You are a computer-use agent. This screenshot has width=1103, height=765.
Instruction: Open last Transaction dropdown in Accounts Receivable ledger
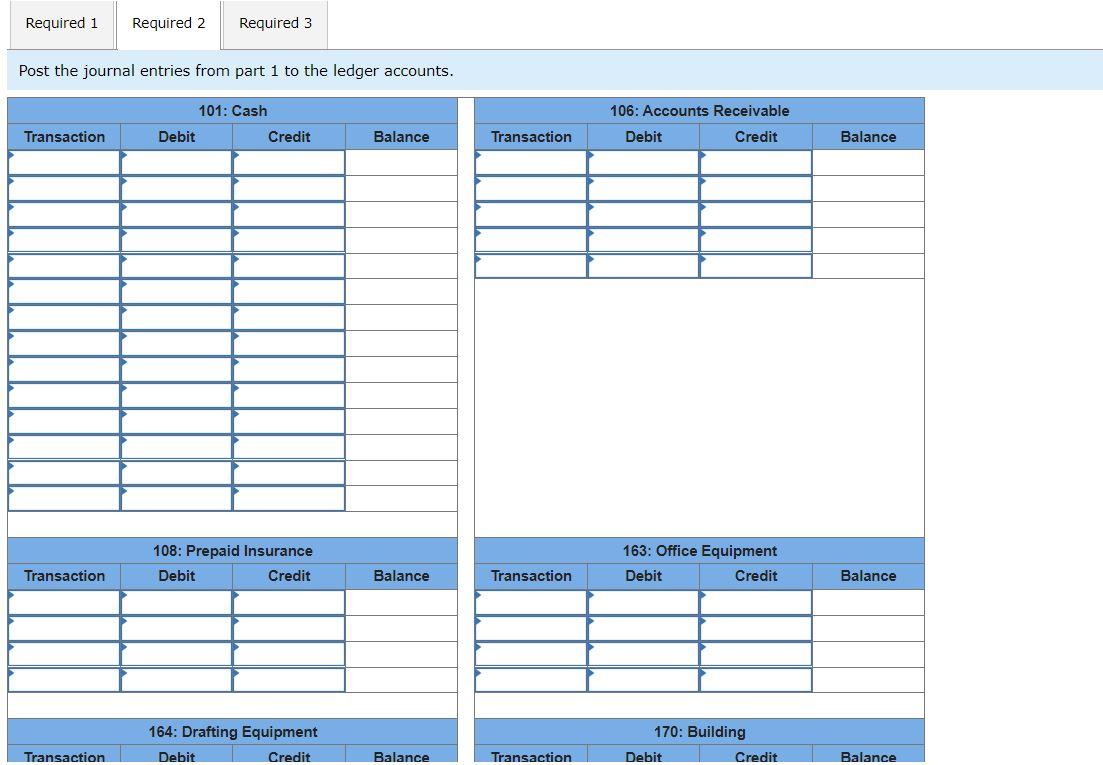(531, 266)
